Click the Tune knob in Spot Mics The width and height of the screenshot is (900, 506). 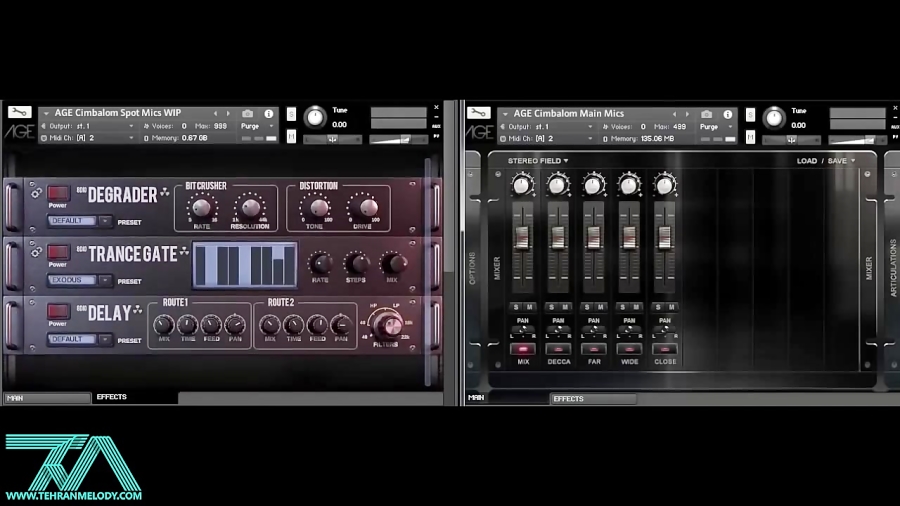[315, 117]
